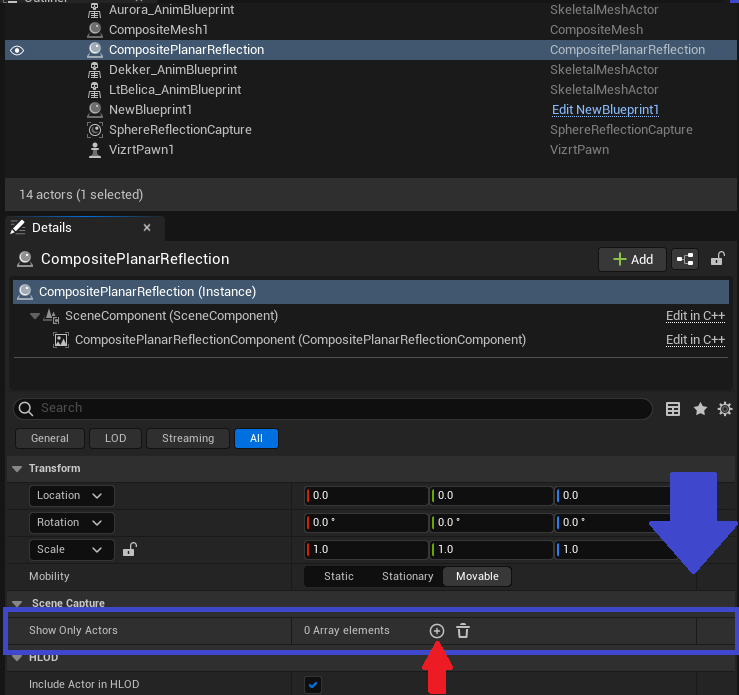
Task: Click the Scale lock ratio icon
Action: coord(129,550)
